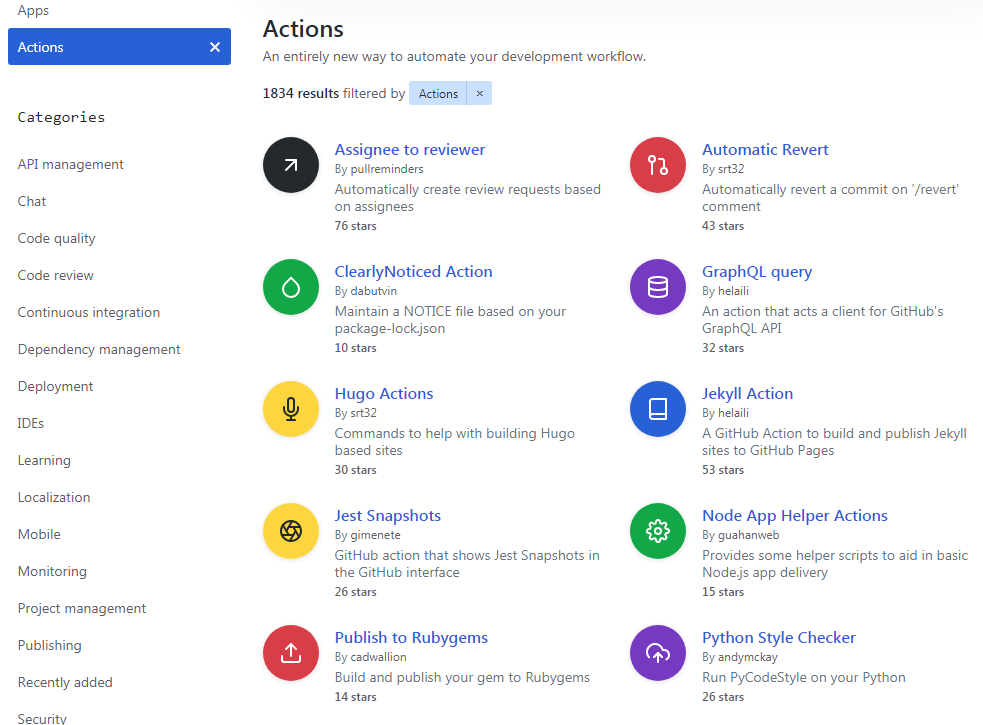This screenshot has width=983, height=725.
Task: Show the Recently added category
Action: 65,682
